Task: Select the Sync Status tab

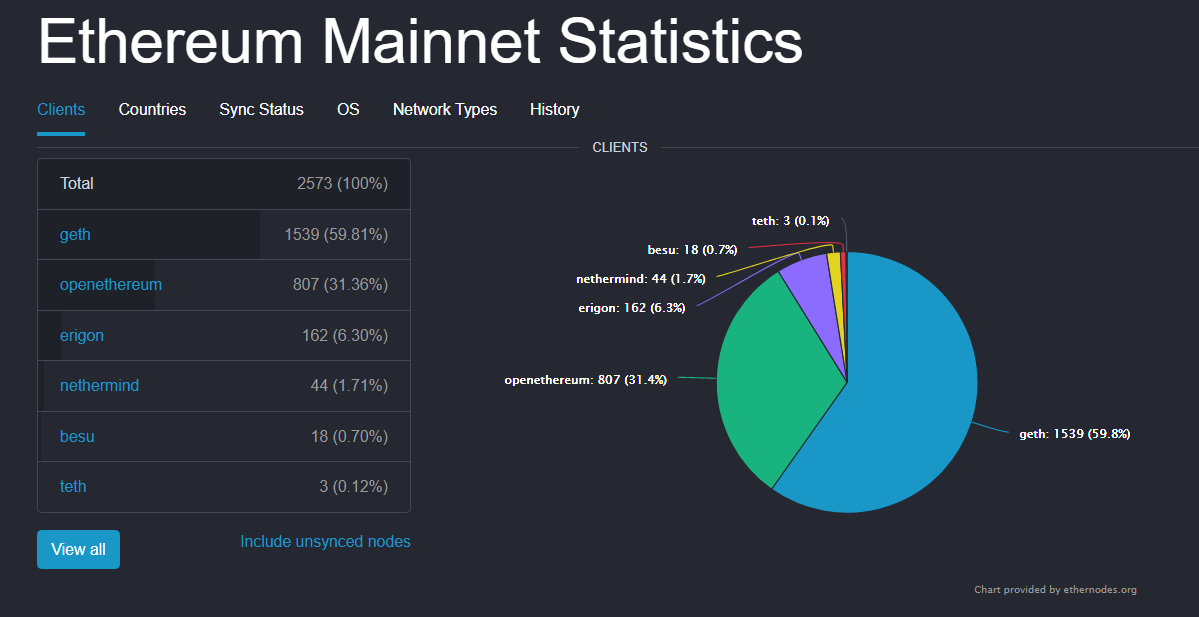Action: click(262, 109)
